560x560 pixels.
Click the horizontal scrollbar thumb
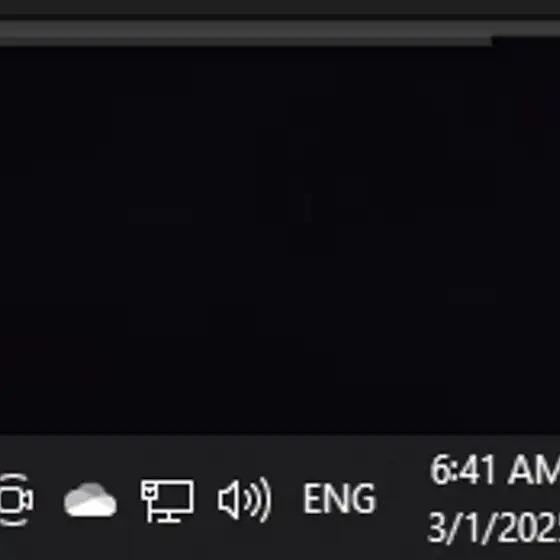tap(246, 33)
